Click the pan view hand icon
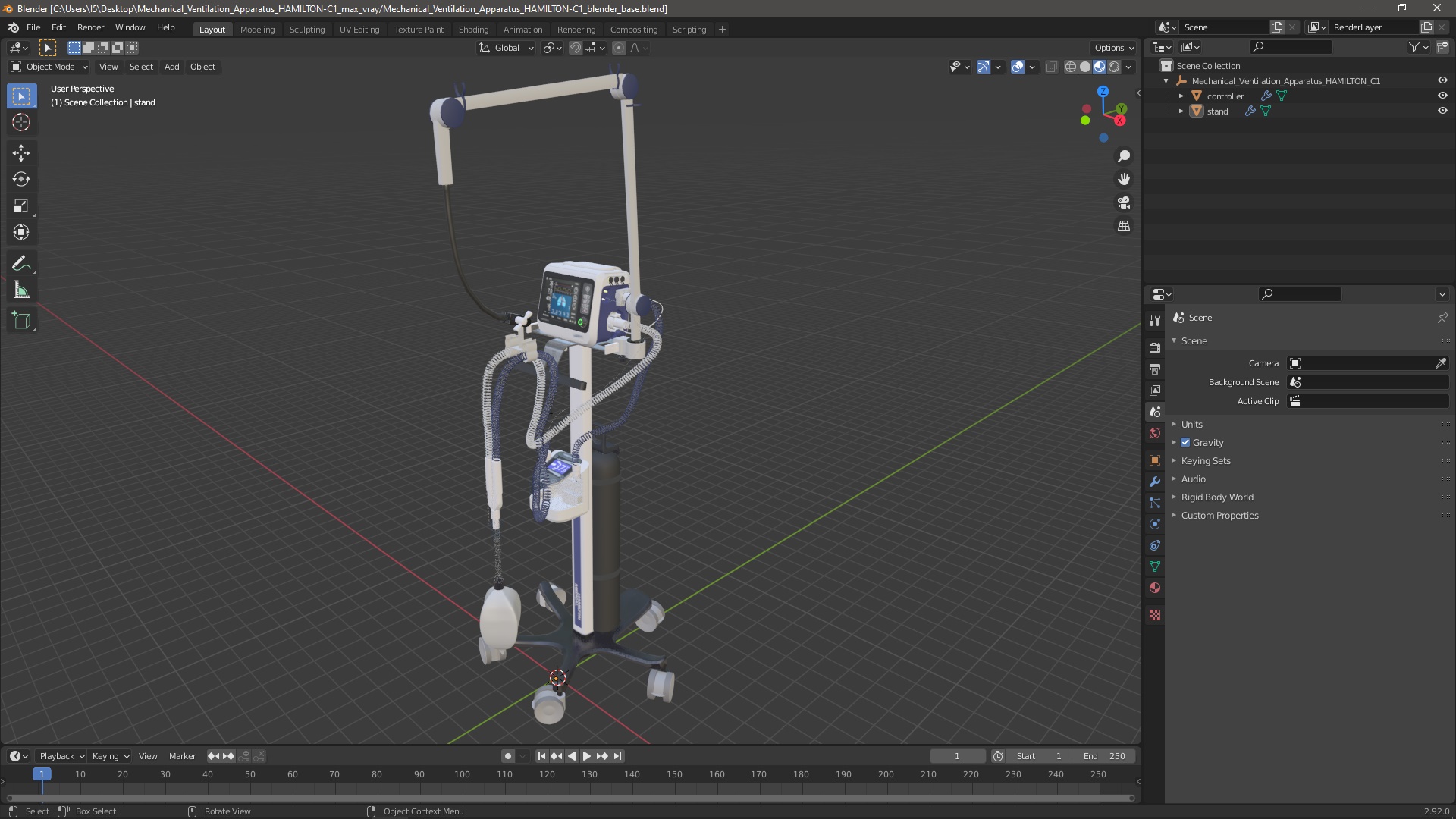 click(1124, 179)
